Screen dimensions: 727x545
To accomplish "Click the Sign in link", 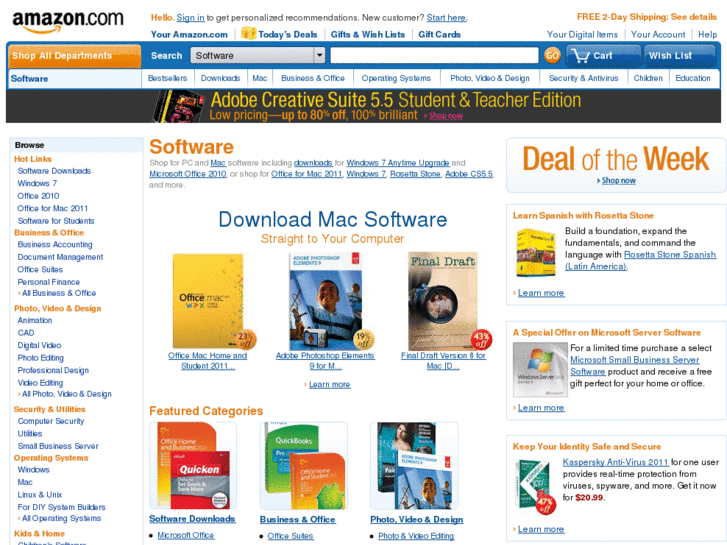I will pyautogui.click(x=190, y=18).
